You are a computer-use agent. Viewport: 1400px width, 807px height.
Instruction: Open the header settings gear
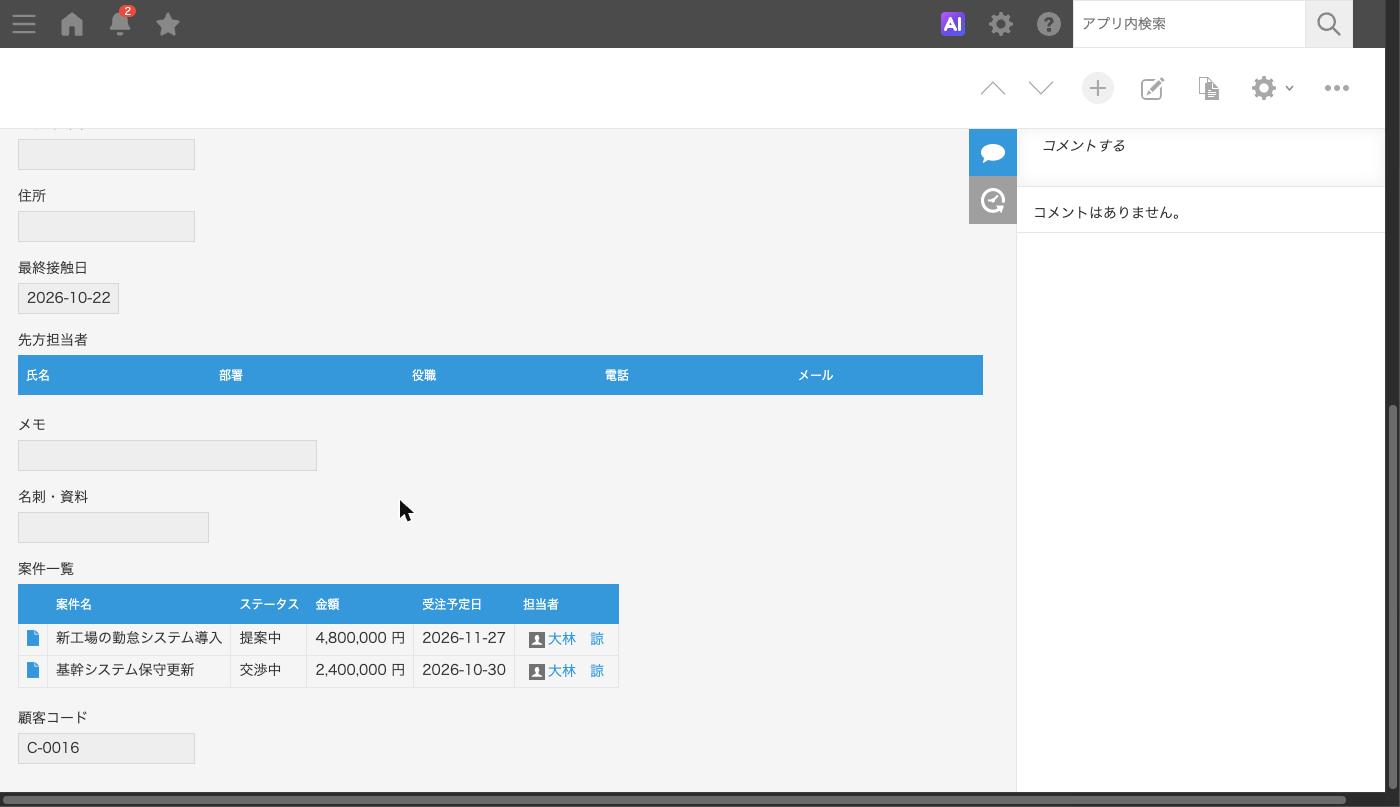(x=1001, y=24)
